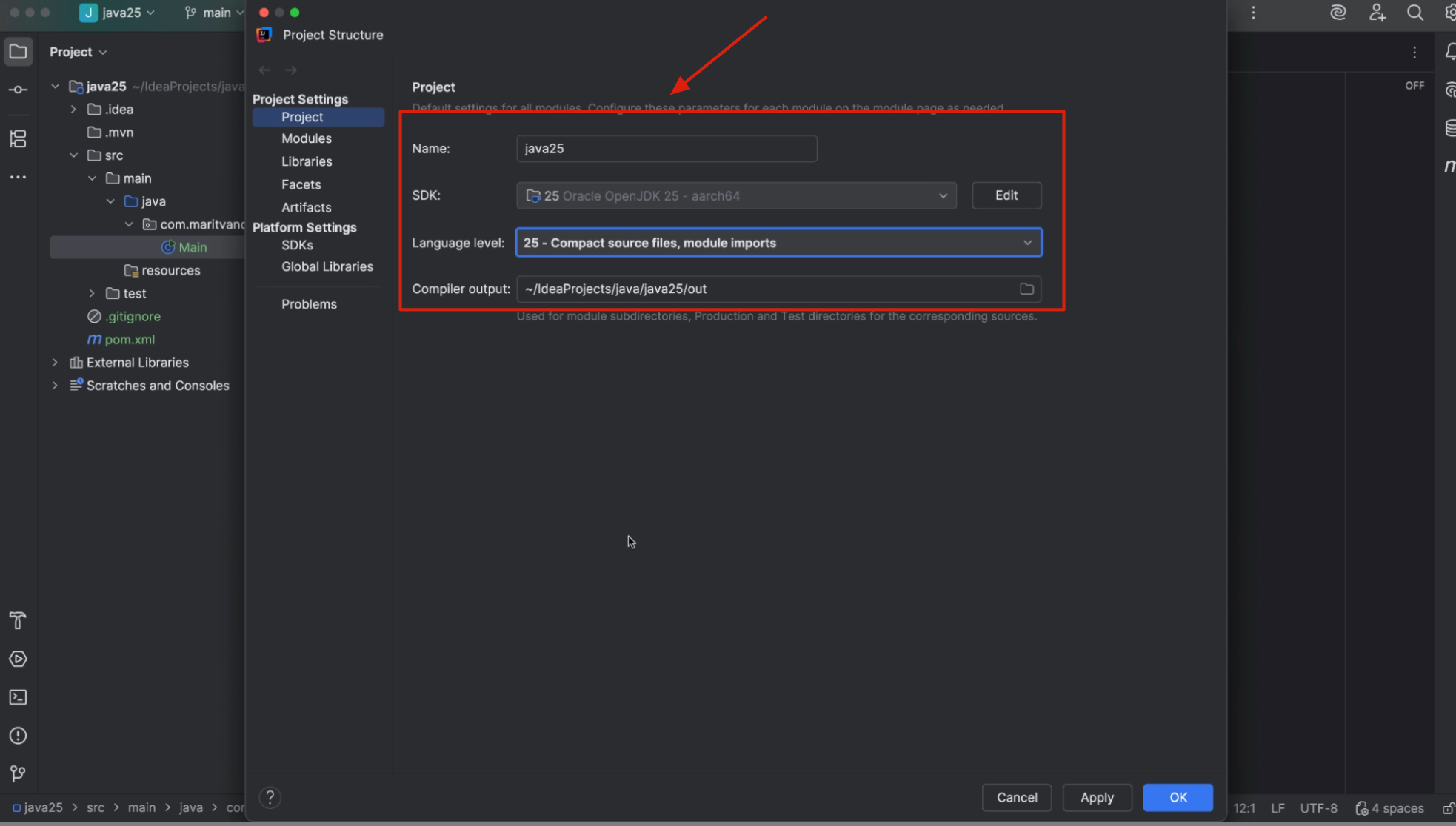Select pom.xml in project tree

pos(130,340)
